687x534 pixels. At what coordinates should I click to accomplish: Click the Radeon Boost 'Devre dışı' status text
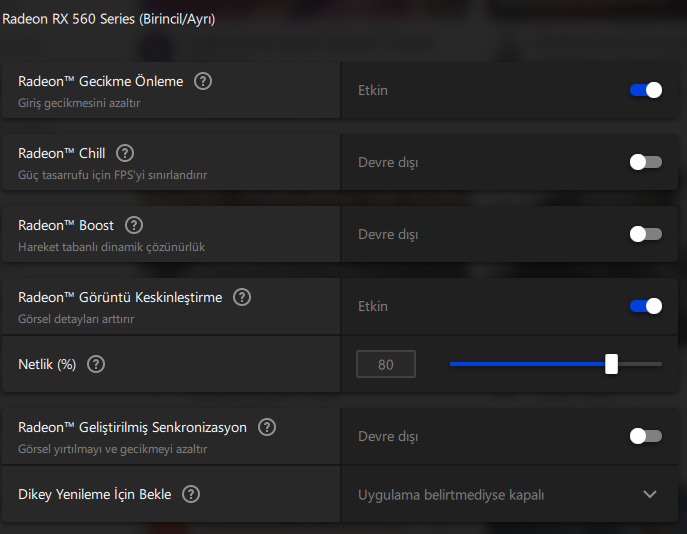click(x=388, y=234)
